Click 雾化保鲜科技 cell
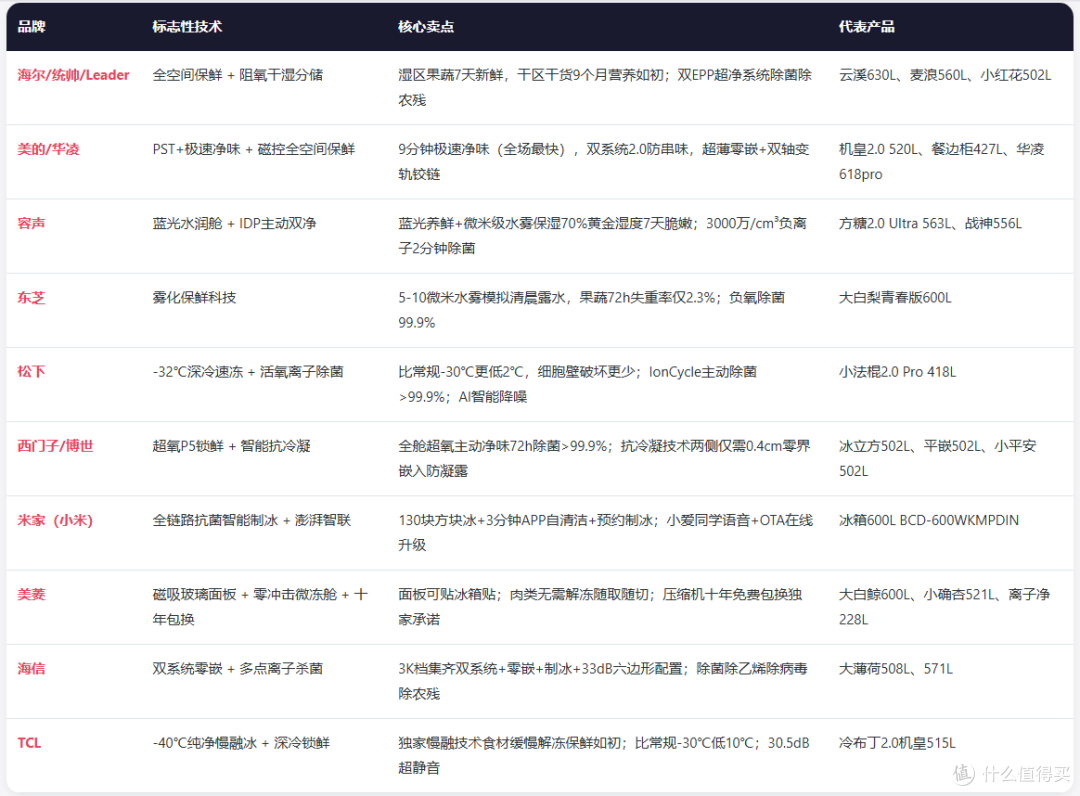This screenshot has height=796, width=1080. click(x=194, y=297)
